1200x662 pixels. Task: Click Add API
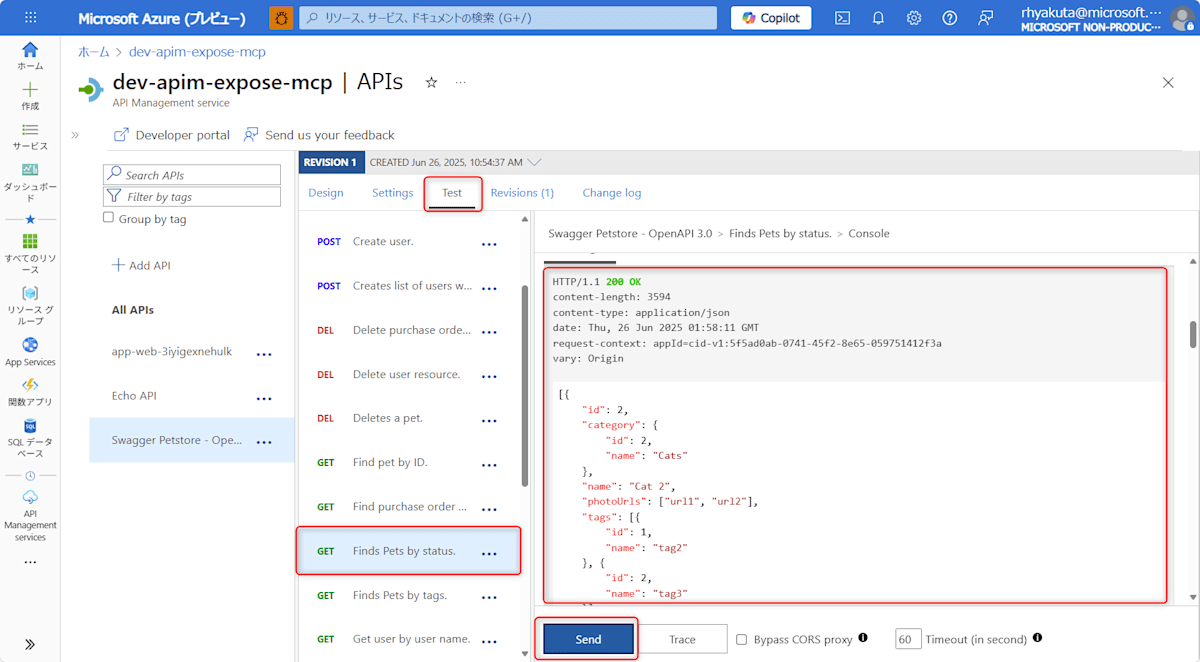pyautogui.click(x=141, y=265)
